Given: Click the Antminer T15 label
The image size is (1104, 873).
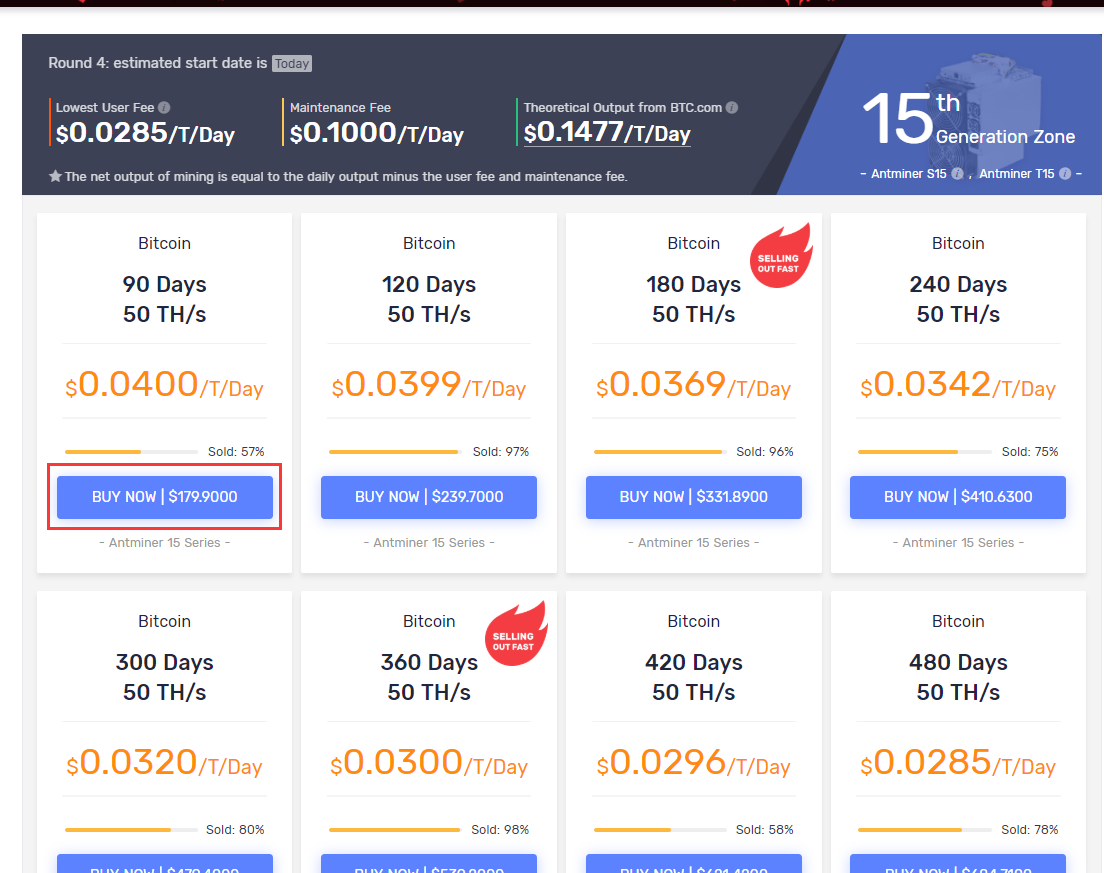Looking at the screenshot, I should (x=1017, y=173).
